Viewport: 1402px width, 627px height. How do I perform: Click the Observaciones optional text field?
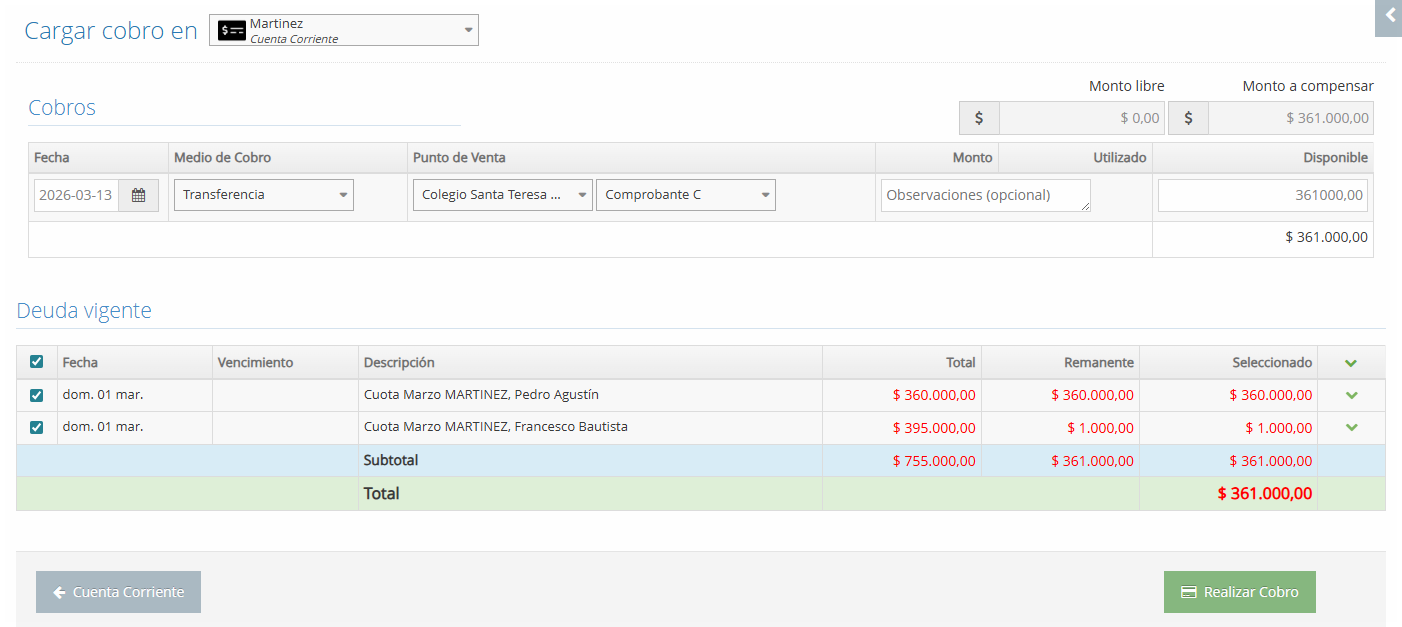coord(985,195)
